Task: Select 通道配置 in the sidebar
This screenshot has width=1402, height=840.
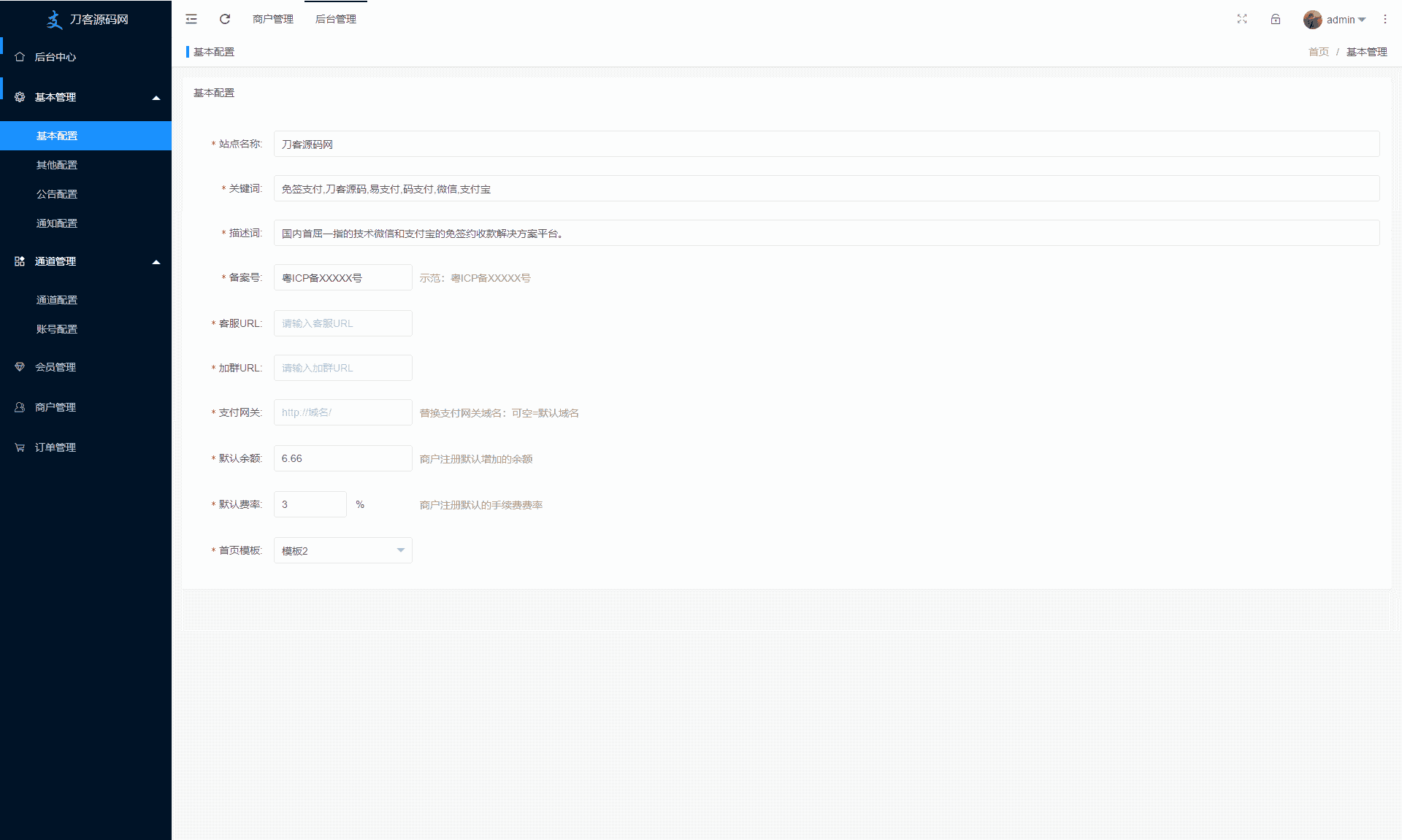Action: tap(57, 300)
